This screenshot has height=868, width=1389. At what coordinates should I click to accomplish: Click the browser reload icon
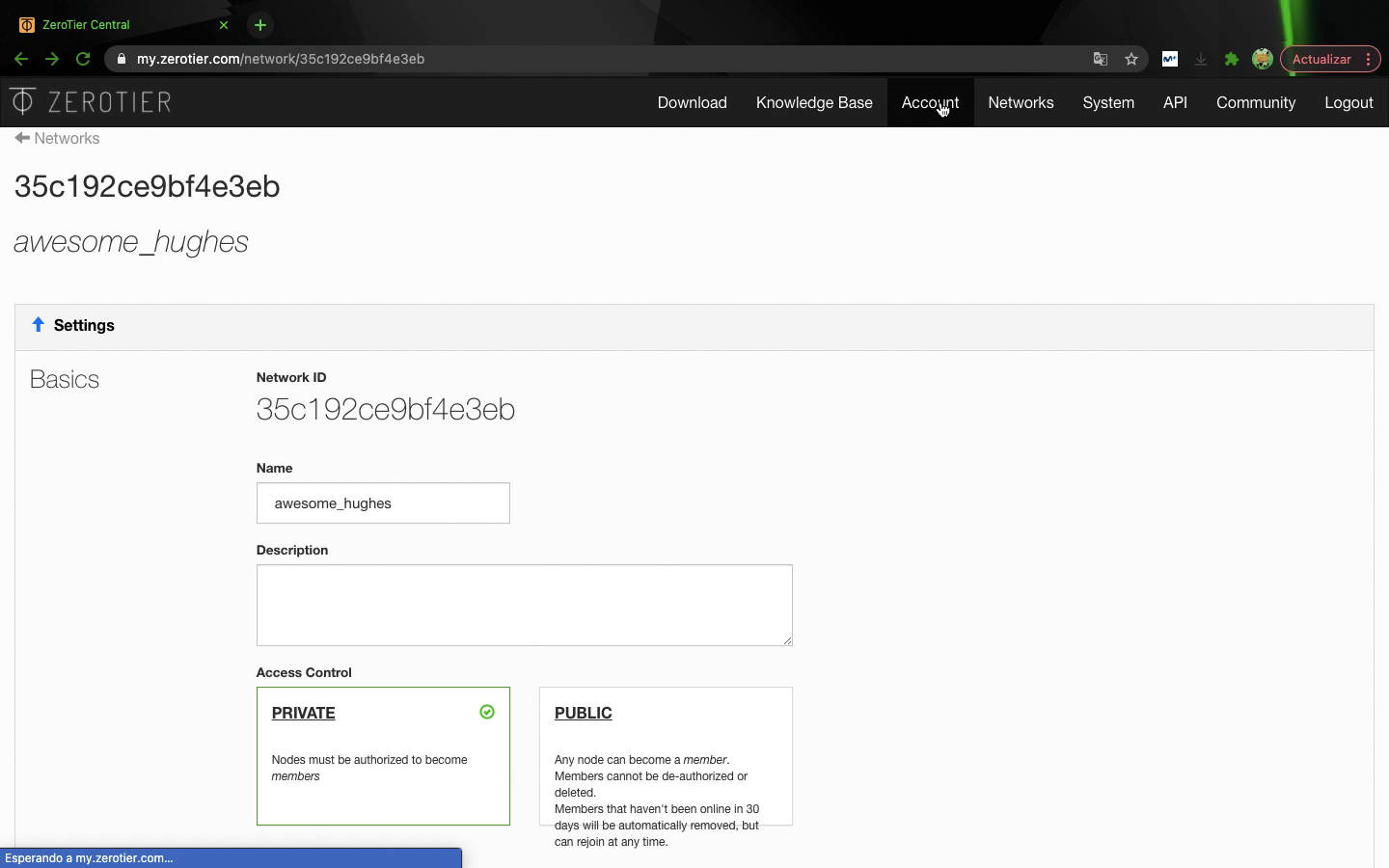(x=83, y=59)
